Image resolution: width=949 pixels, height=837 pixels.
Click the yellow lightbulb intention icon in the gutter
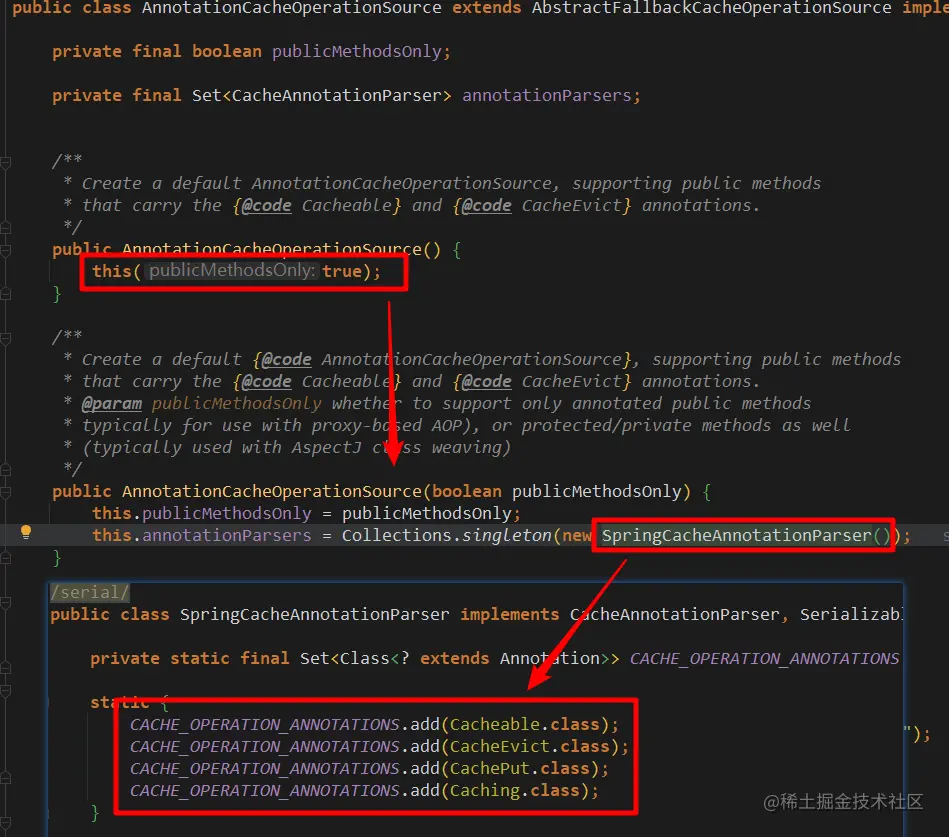point(25,532)
